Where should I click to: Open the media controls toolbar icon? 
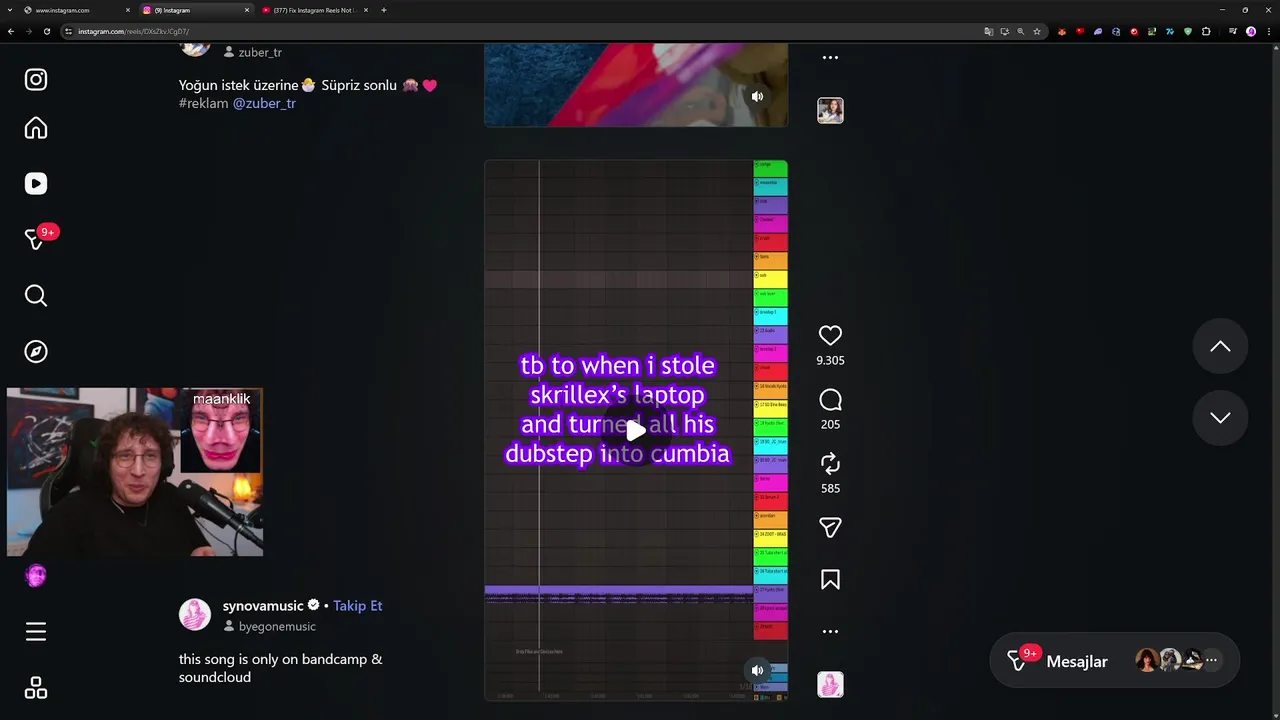pyautogui.click(x=1233, y=31)
